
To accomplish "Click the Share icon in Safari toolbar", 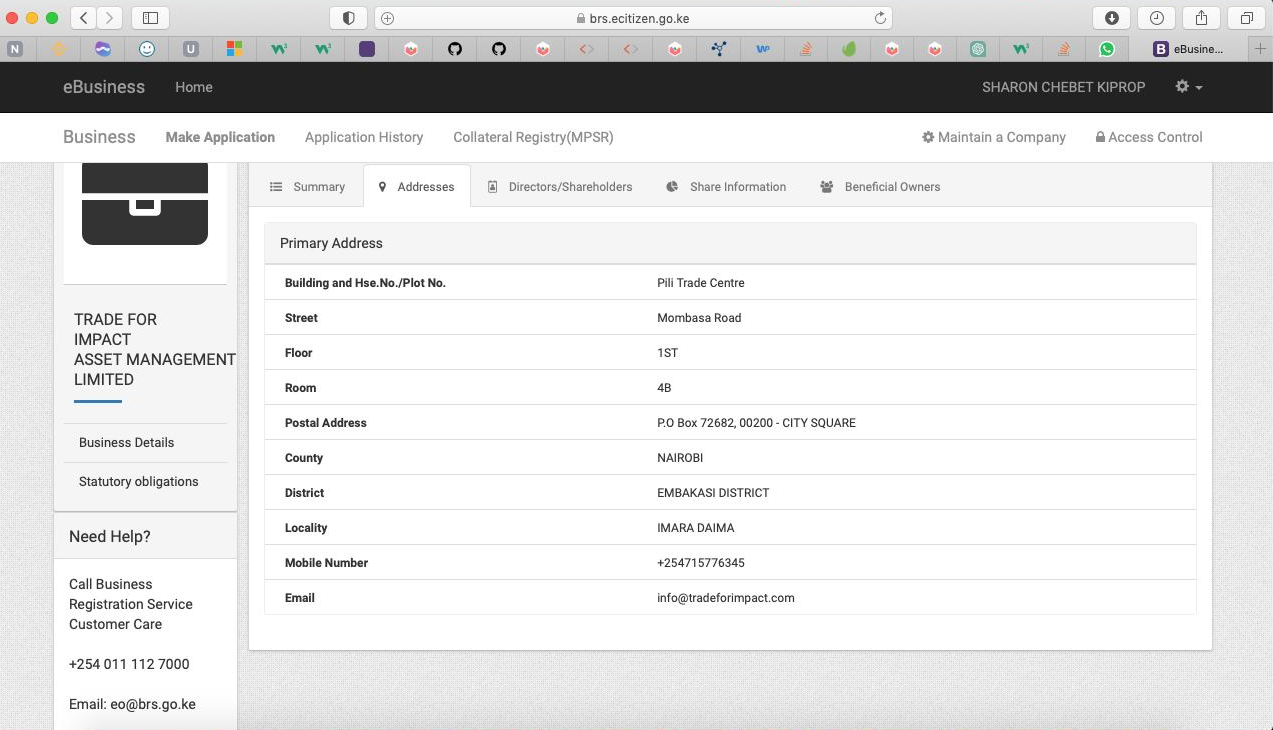I will pyautogui.click(x=1201, y=18).
